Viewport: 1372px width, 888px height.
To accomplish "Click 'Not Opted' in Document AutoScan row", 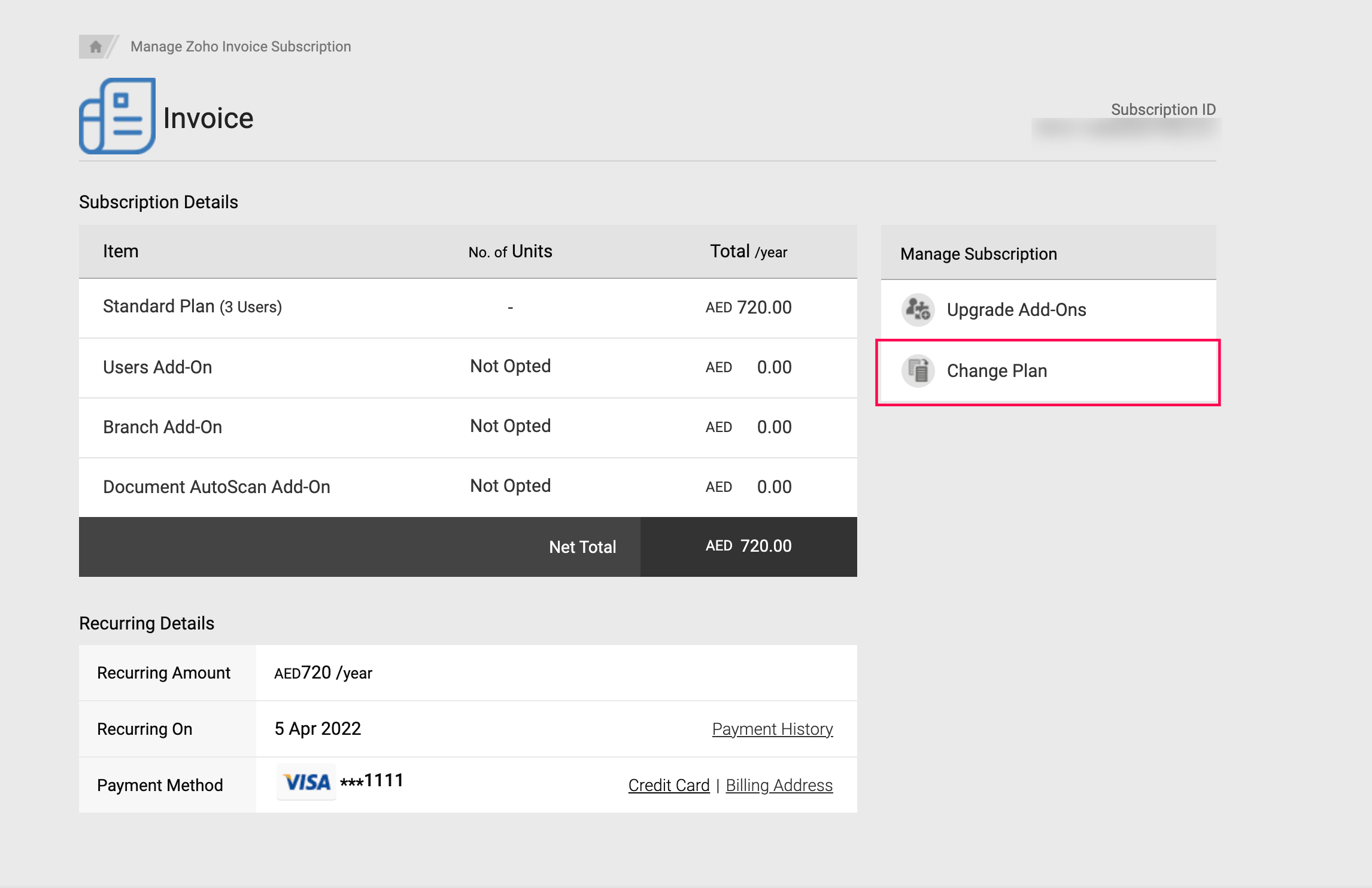I will coord(510,485).
